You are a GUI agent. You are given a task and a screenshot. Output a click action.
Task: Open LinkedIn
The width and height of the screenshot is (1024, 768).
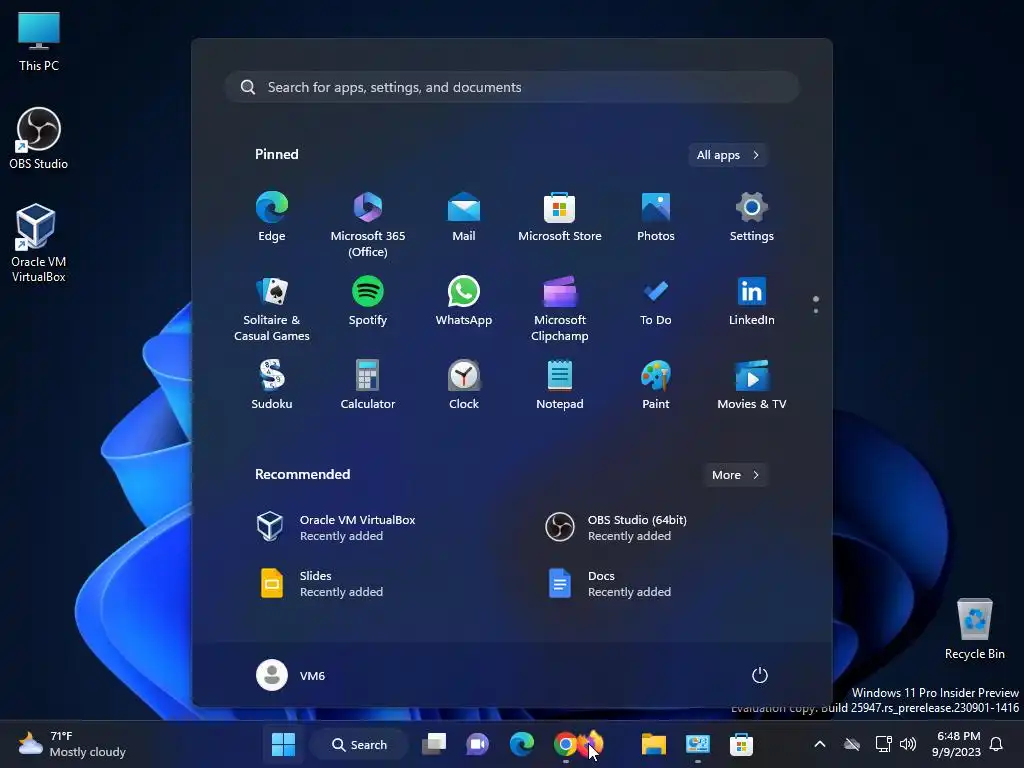752,302
